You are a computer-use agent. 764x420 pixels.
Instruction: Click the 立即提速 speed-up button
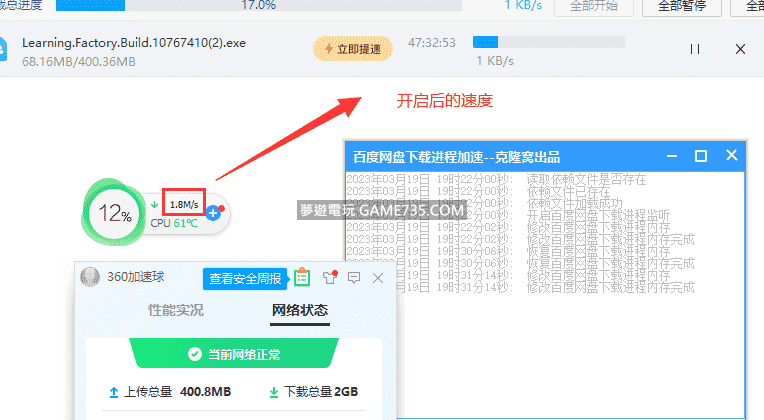[353, 49]
